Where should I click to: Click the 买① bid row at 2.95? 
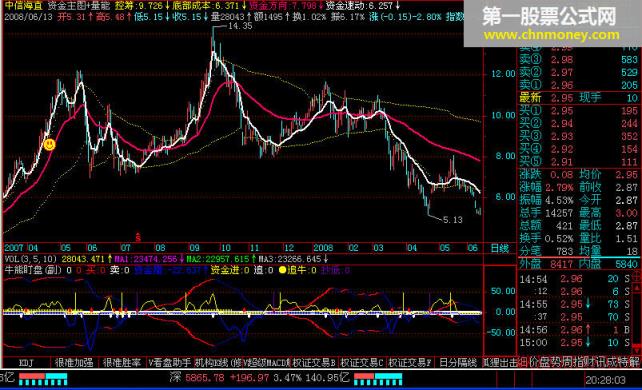[x=579, y=111]
